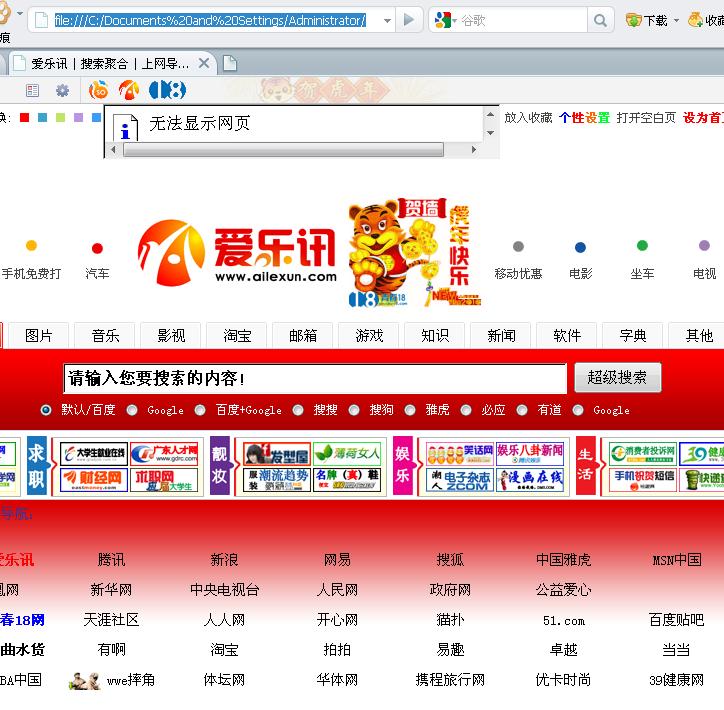Open the address bar history dropdown
Viewport: 724px width, 710px height.
387,21
